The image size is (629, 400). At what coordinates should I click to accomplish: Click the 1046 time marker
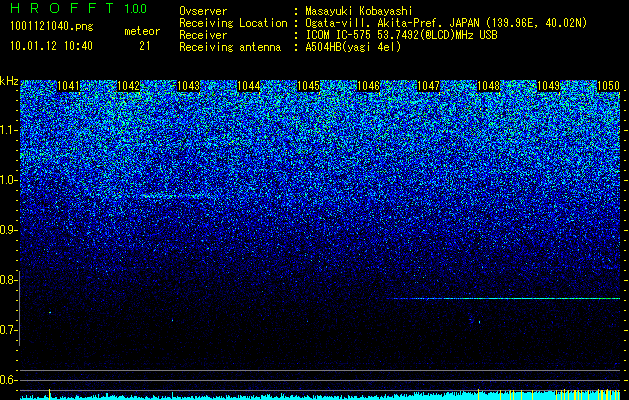point(368,86)
